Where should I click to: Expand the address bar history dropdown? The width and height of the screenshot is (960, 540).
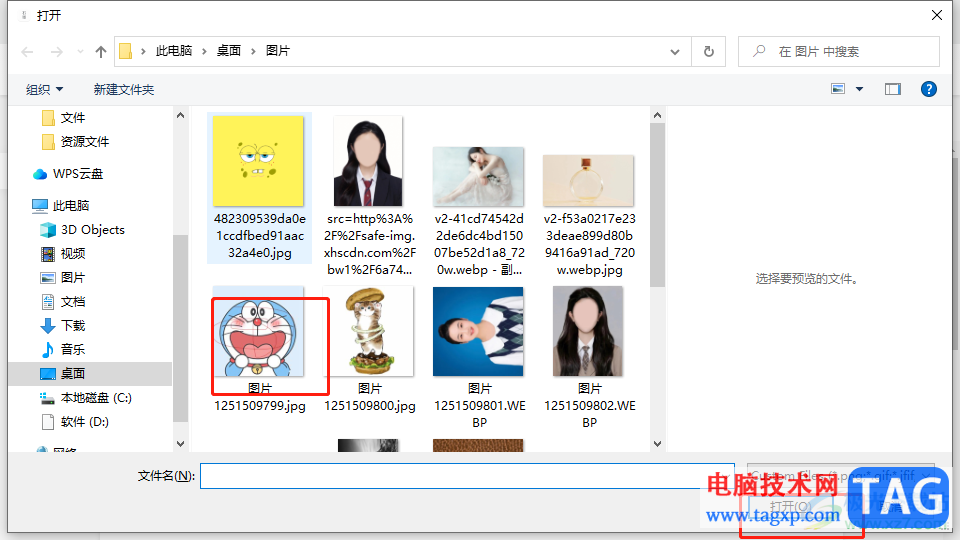(x=675, y=51)
